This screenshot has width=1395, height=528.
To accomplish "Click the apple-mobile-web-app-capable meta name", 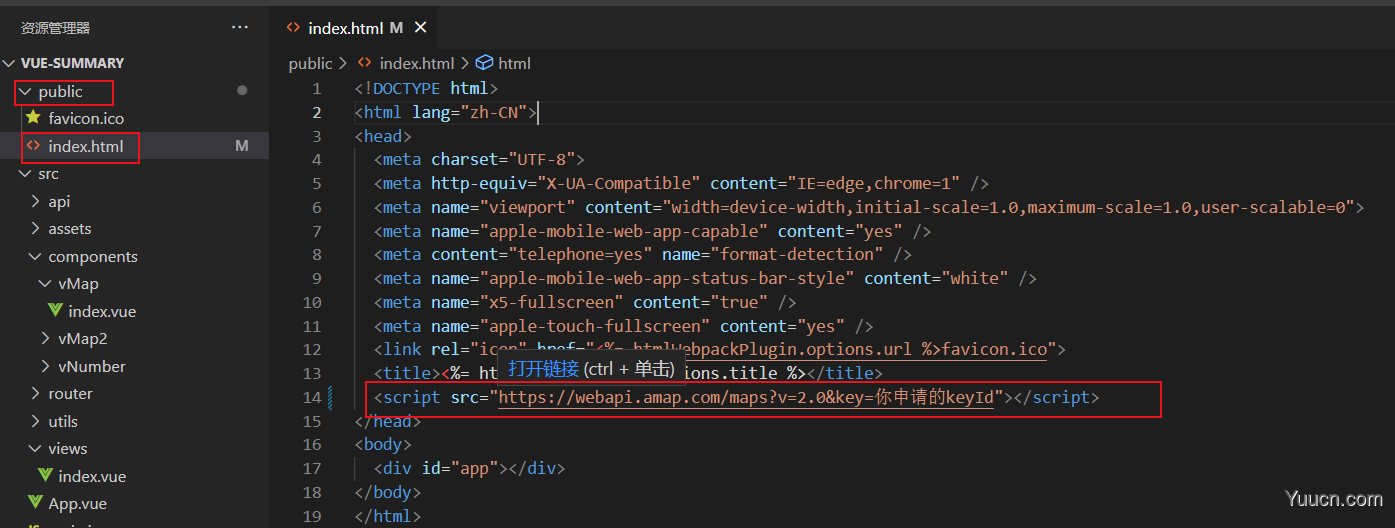I will (617, 231).
